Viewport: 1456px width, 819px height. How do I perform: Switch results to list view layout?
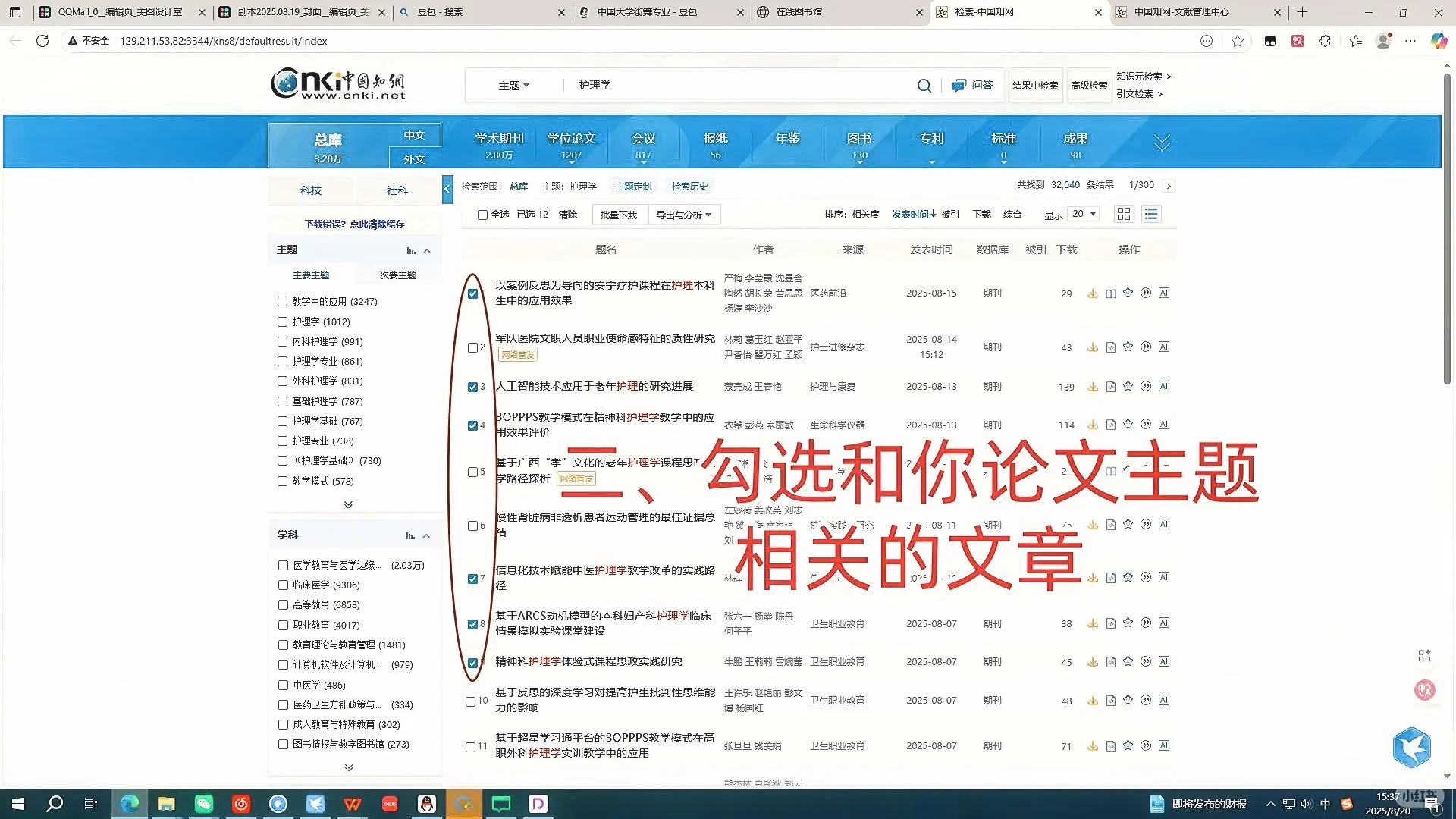1151,214
